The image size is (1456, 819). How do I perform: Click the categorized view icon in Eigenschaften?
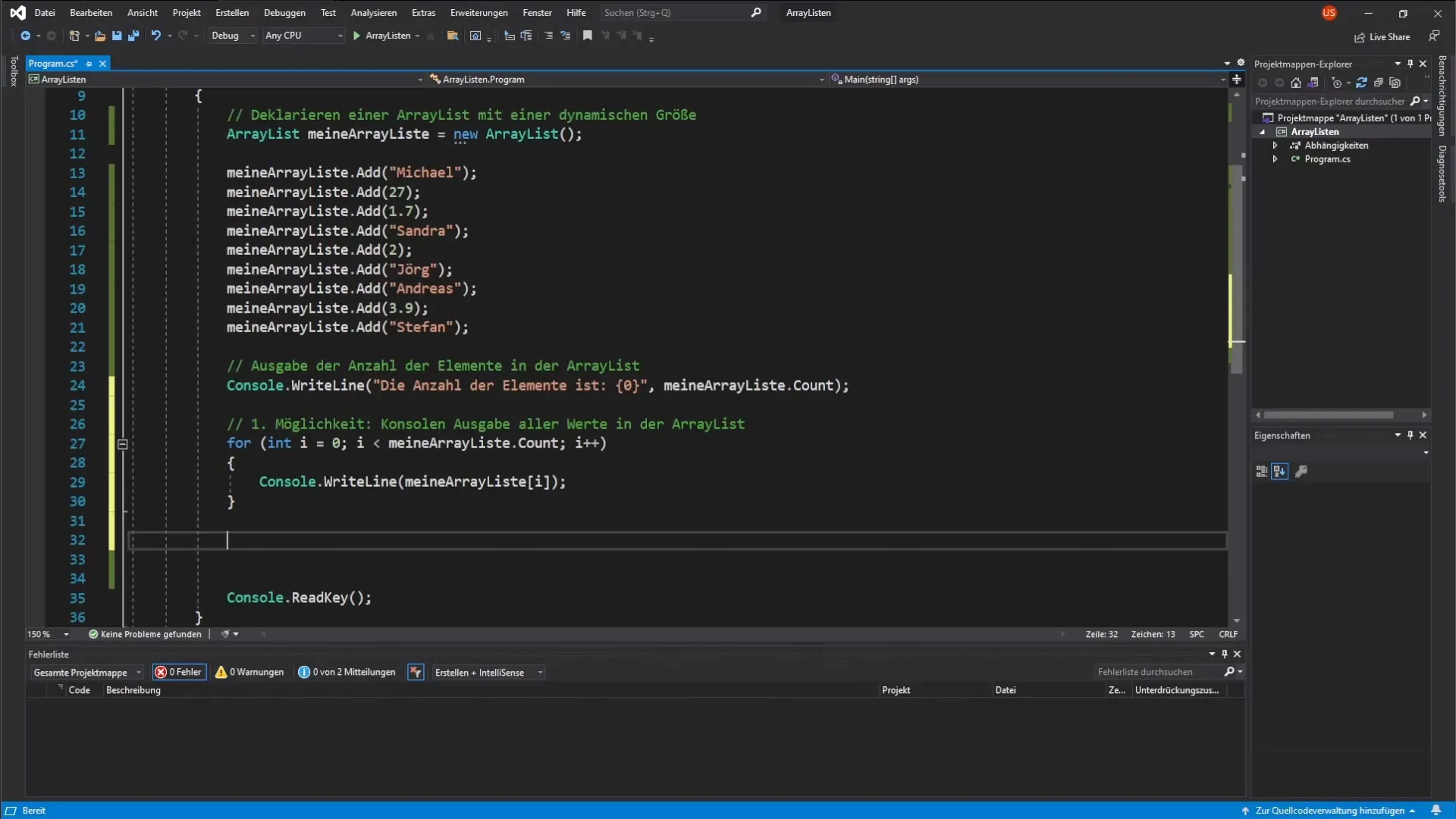point(1261,472)
